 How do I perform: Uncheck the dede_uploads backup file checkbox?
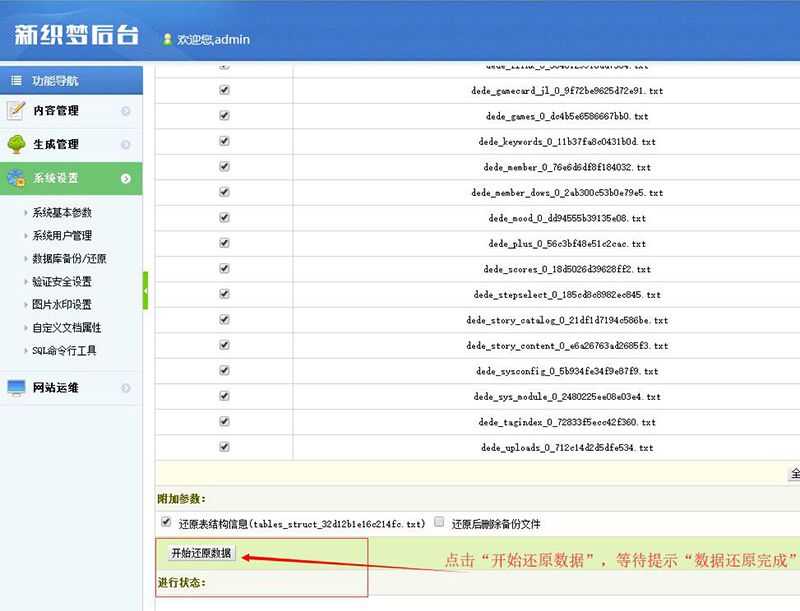224,447
